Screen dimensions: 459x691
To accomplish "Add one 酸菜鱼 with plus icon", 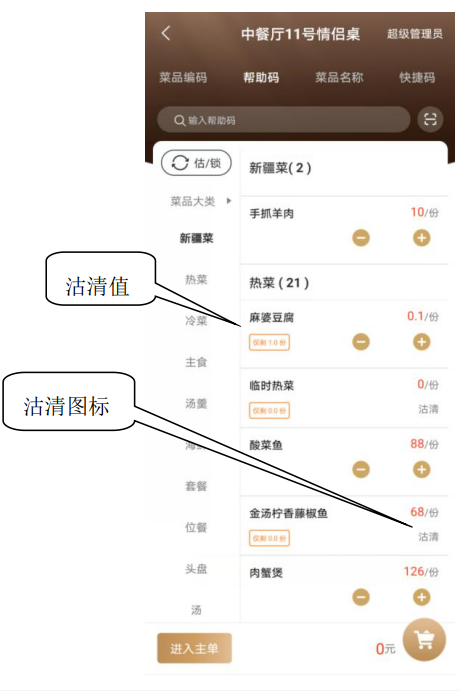I will click(422, 470).
